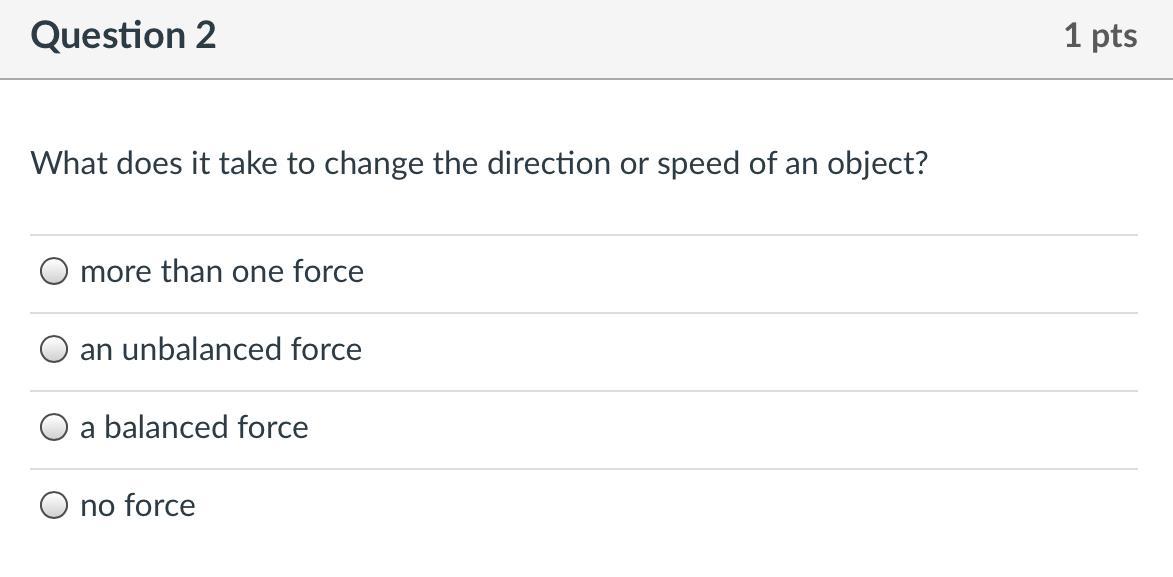Click the "an unbalanced force" answer label
The height and width of the screenshot is (577, 1173).
[221, 349]
